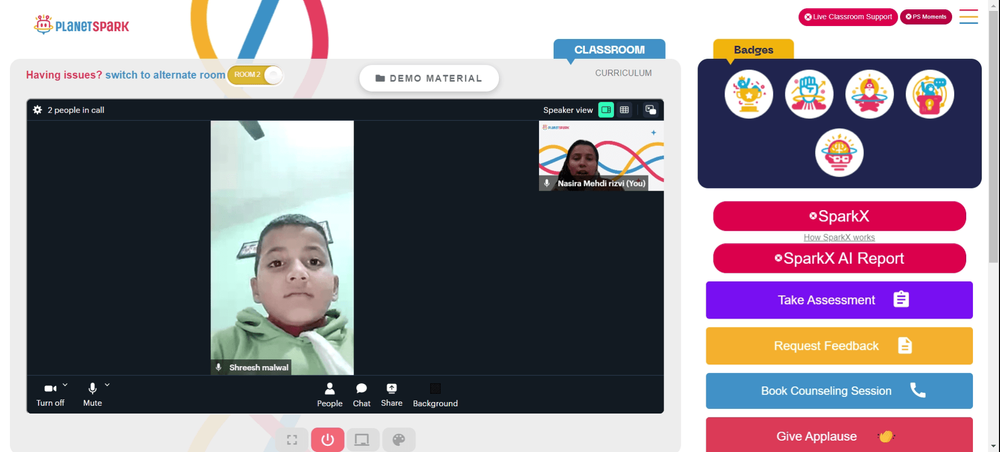
Task: Turn off the camera
Action: 50,395
